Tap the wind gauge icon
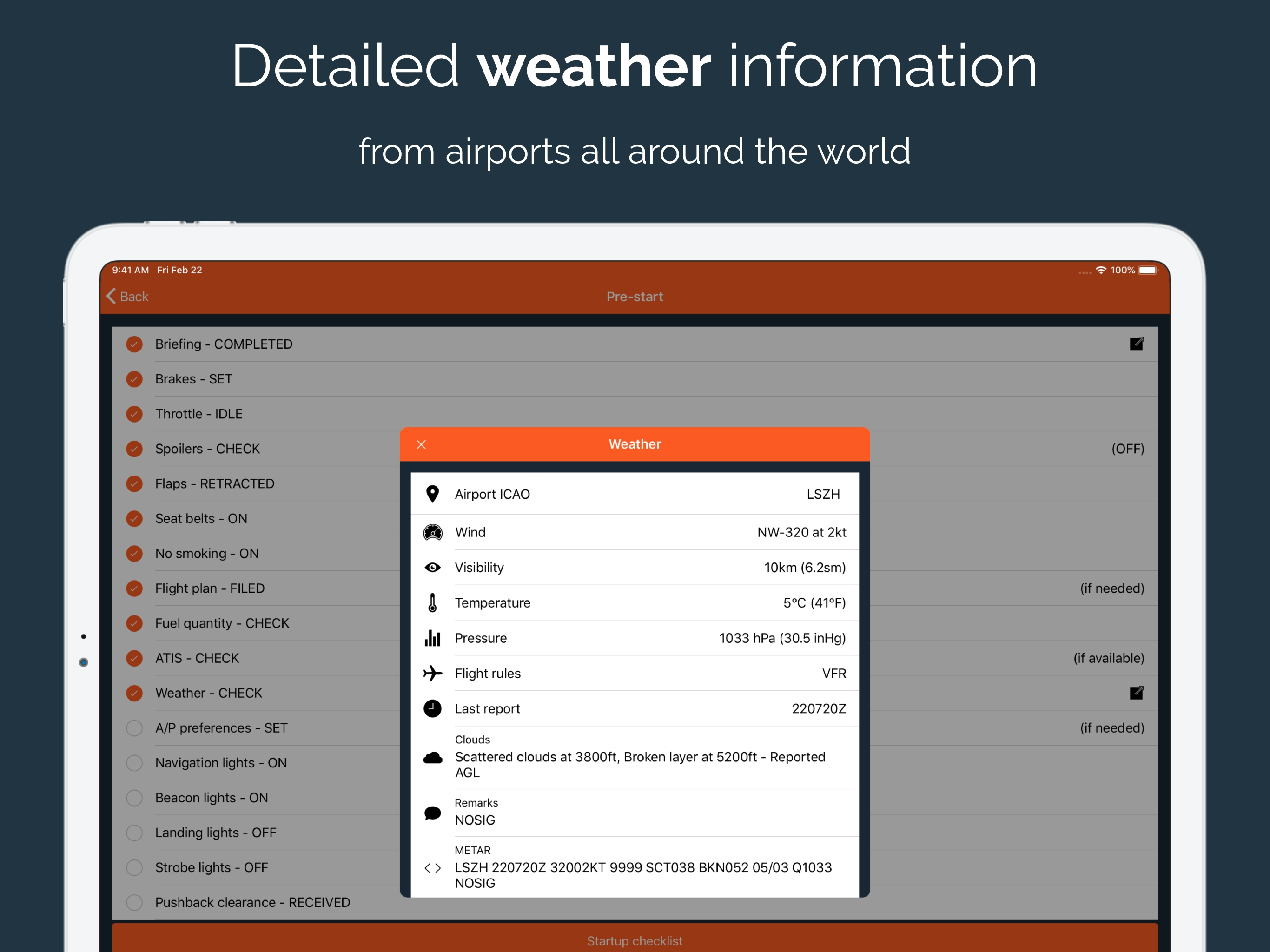The image size is (1270, 952). (x=432, y=532)
